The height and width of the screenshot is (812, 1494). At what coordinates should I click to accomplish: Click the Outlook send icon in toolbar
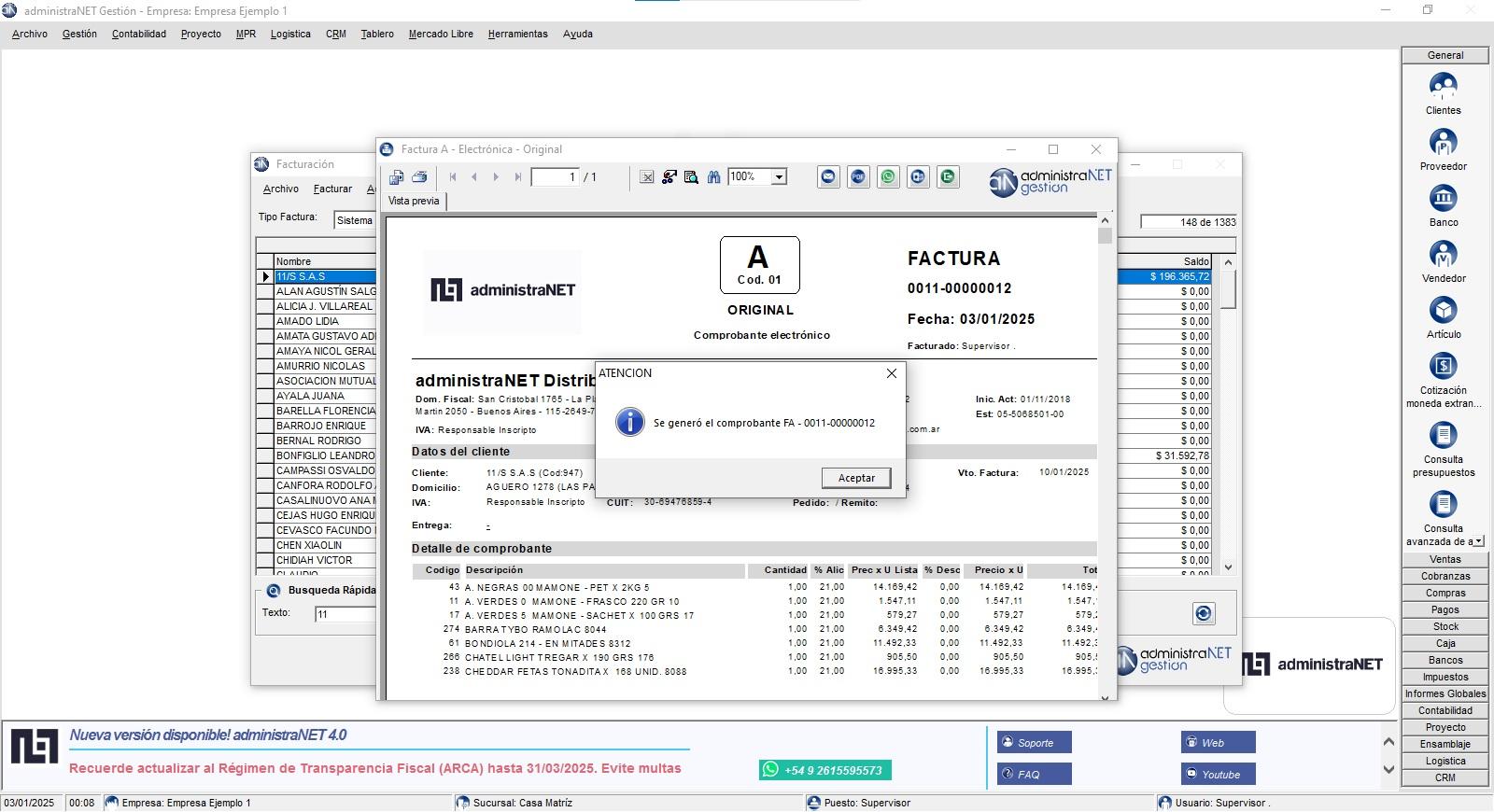(918, 176)
